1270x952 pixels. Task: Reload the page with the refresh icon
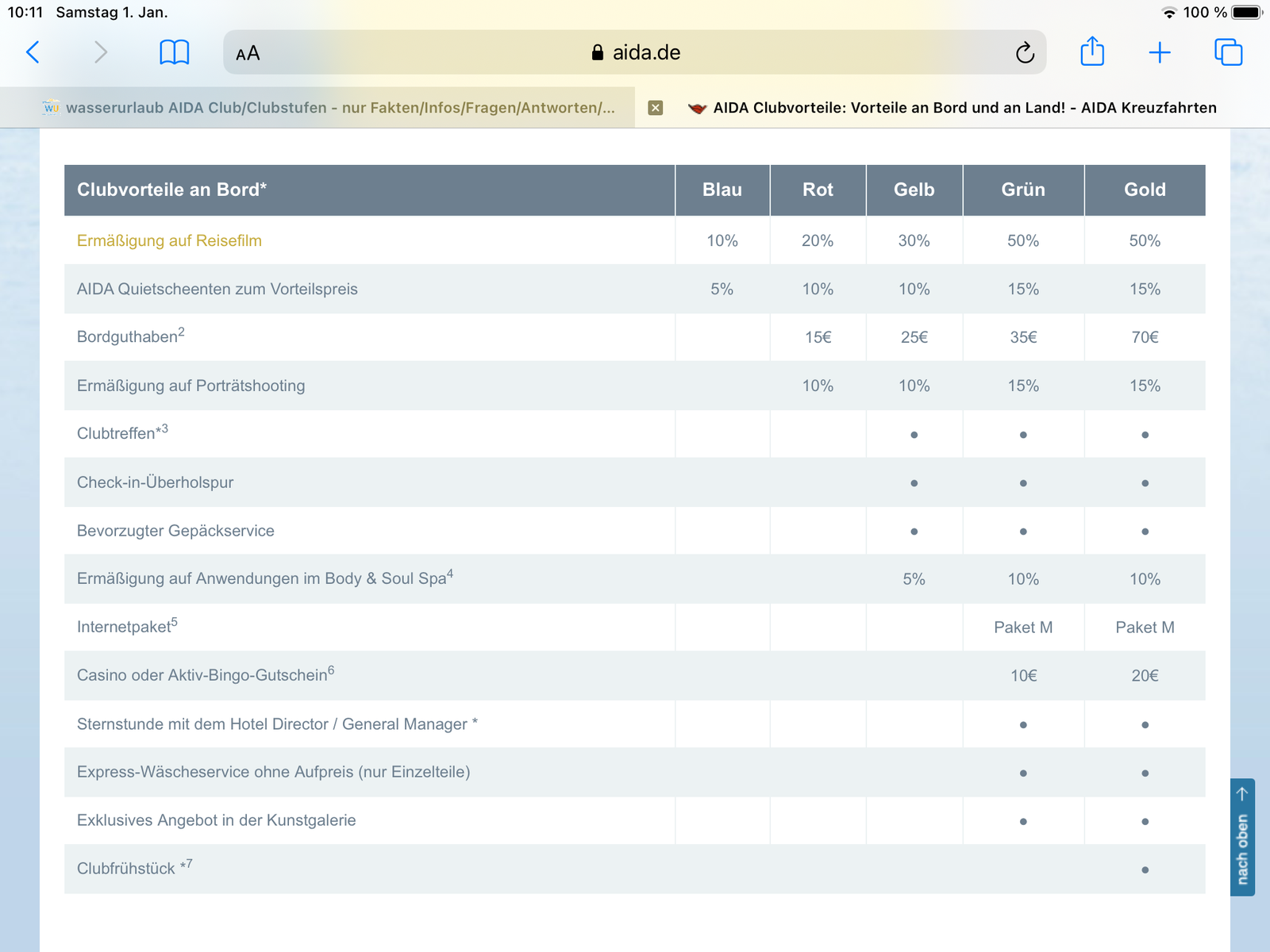[x=1025, y=53]
